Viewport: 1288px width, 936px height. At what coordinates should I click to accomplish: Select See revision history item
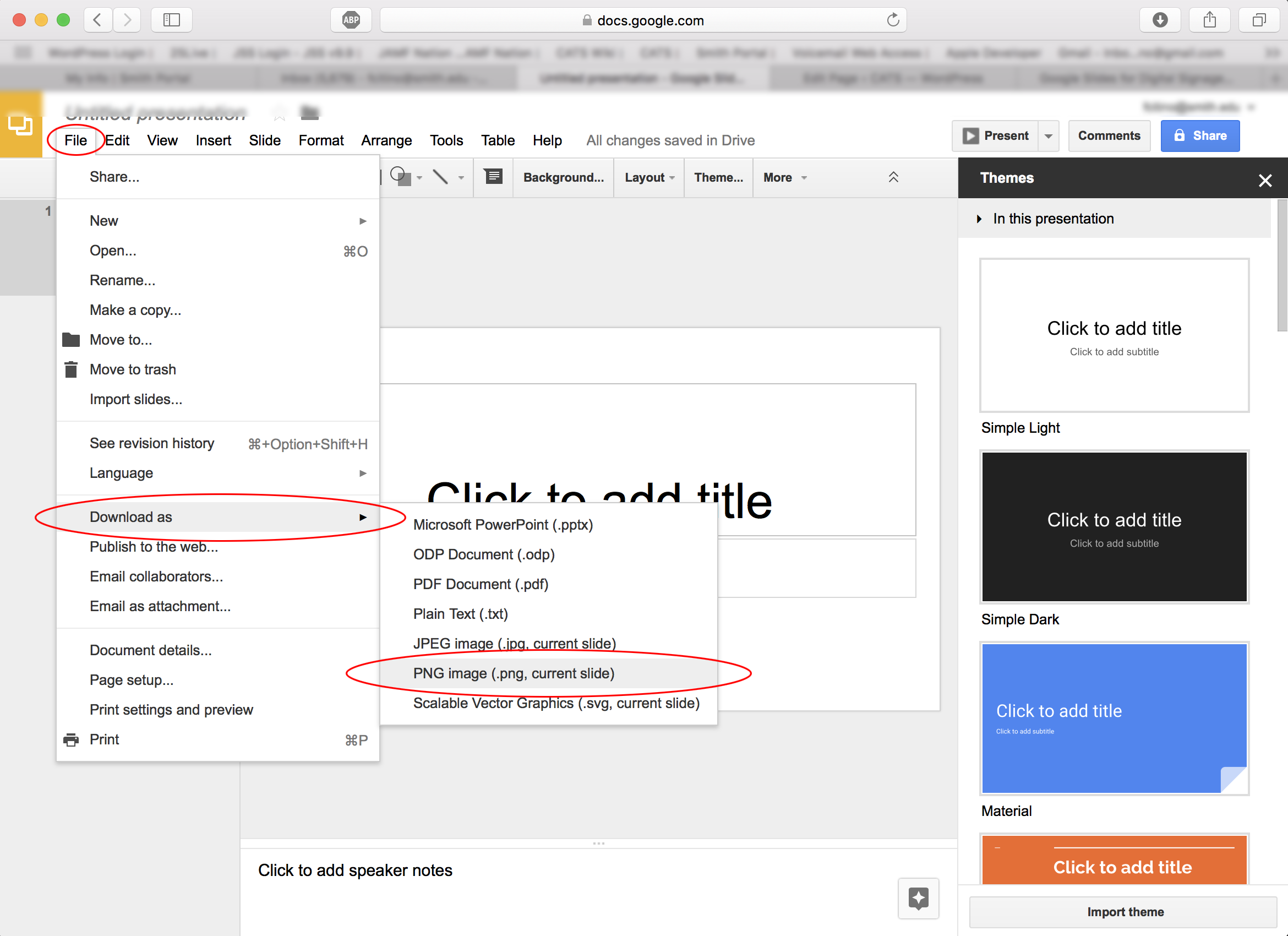(217, 444)
